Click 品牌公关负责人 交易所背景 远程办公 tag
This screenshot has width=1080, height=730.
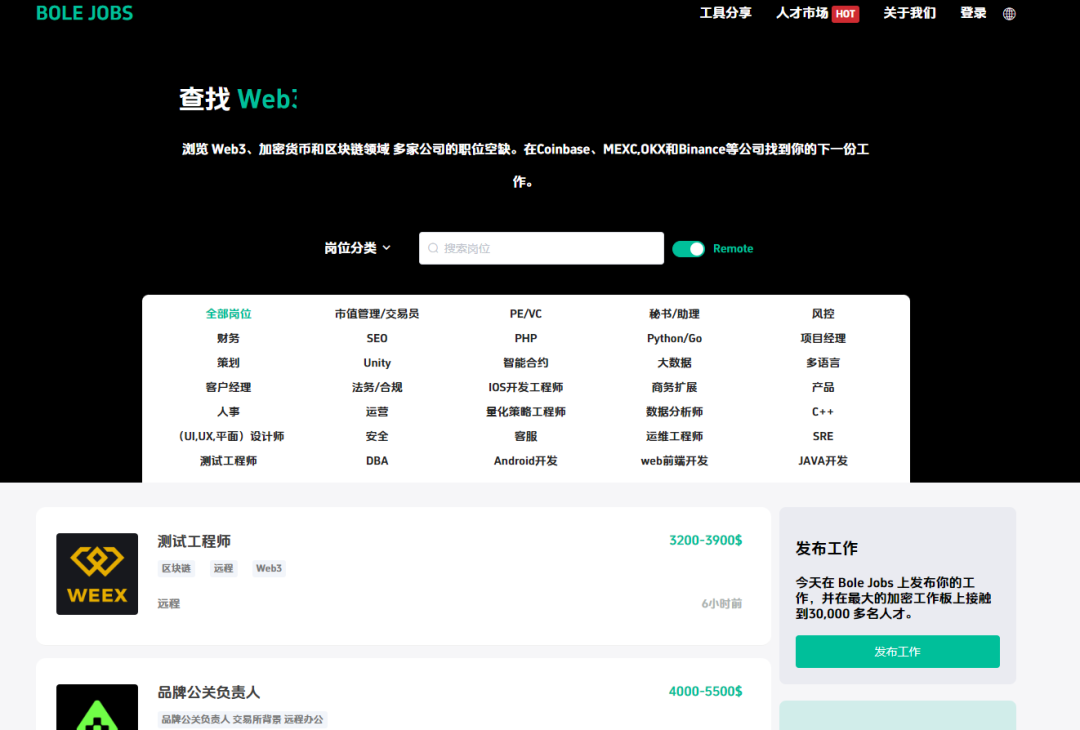(242, 720)
